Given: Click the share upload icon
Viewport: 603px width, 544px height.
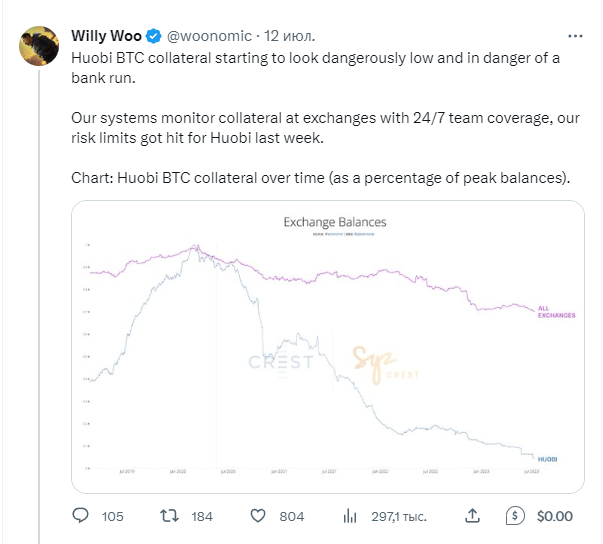Looking at the screenshot, I should click(x=472, y=516).
